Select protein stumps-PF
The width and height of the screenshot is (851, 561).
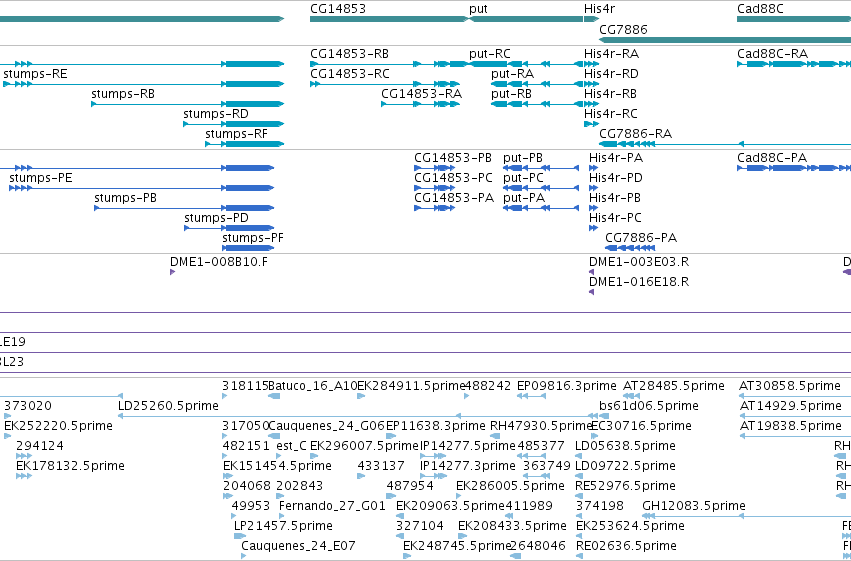point(249,248)
